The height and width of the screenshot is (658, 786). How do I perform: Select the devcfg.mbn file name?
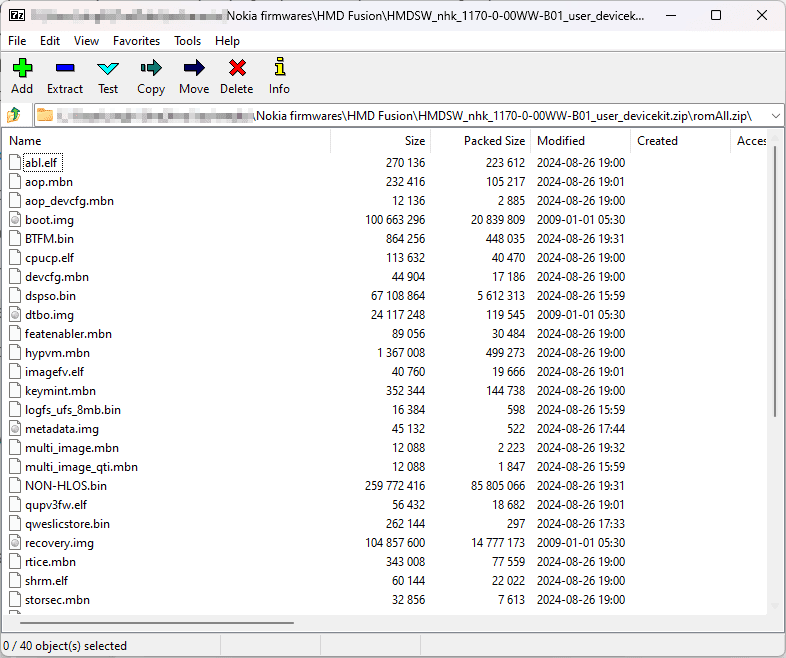click(x=57, y=277)
